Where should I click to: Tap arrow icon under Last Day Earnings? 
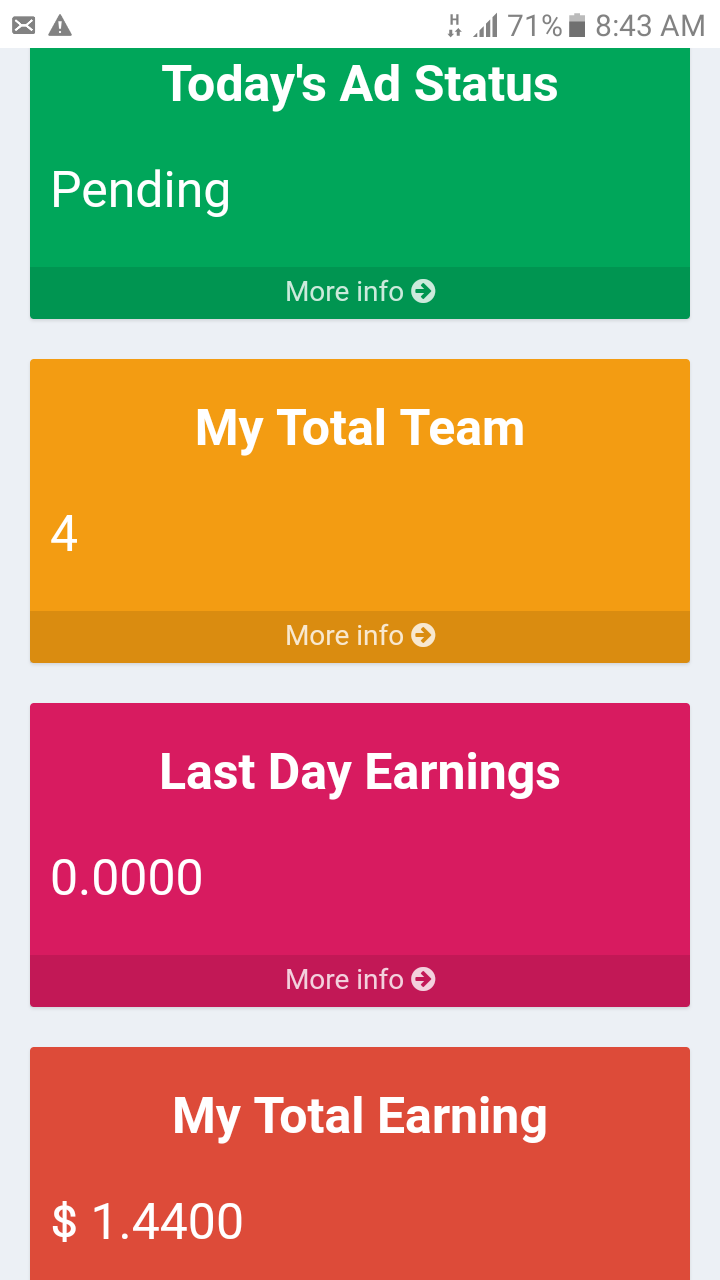tap(424, 979)
